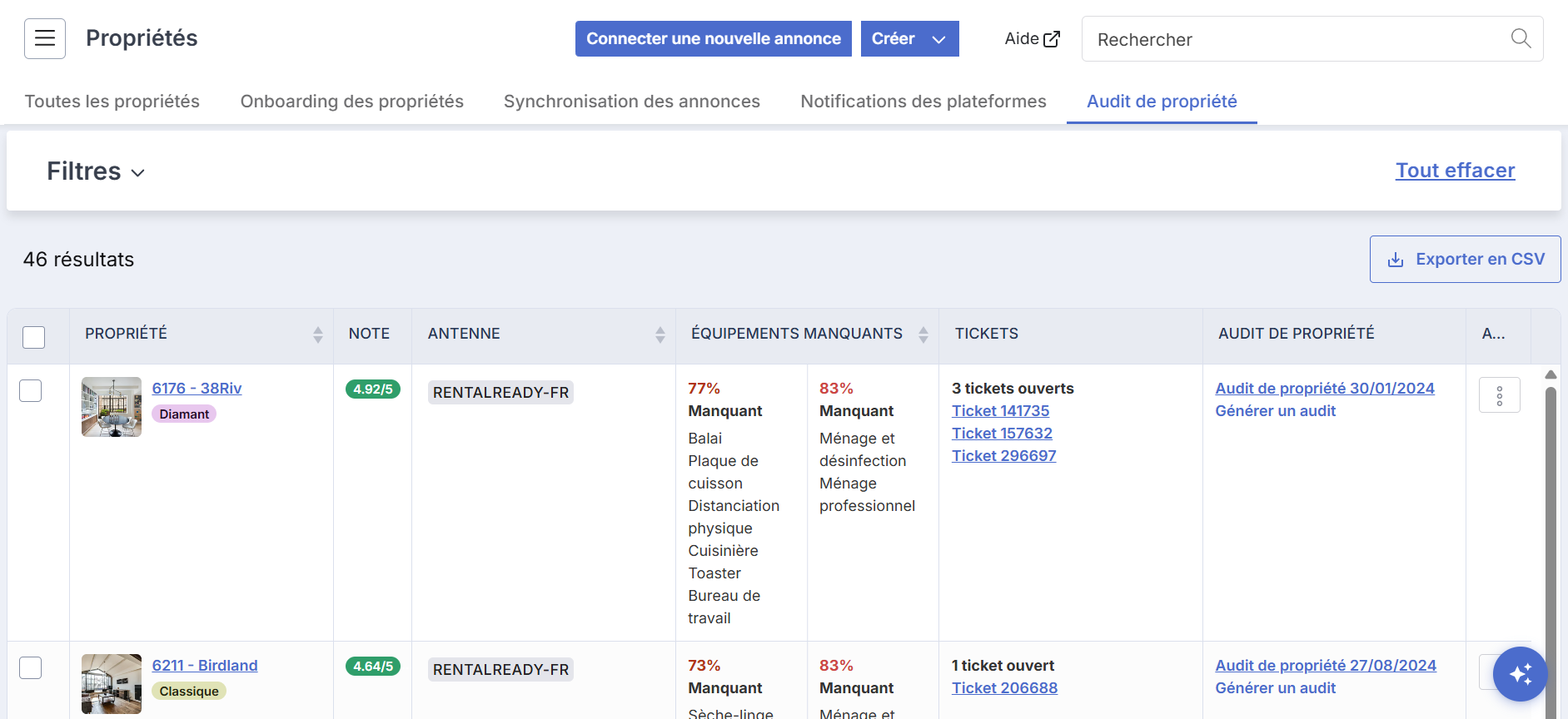This screenshot has height=719, width=1568.
Task: Sort by Propriété column arrows
Action: click(317, 335)
